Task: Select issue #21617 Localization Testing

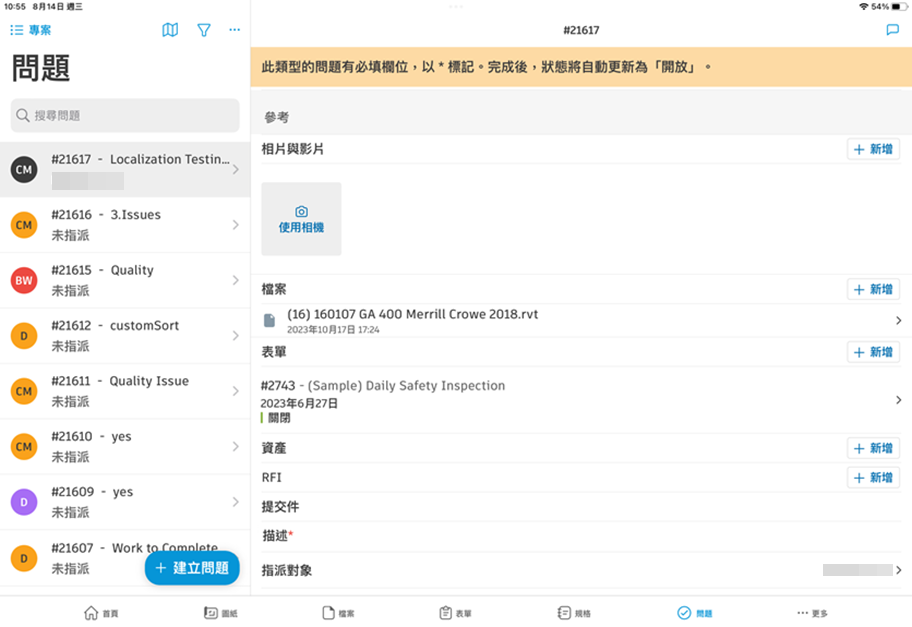Action: [x=125, y=169]
